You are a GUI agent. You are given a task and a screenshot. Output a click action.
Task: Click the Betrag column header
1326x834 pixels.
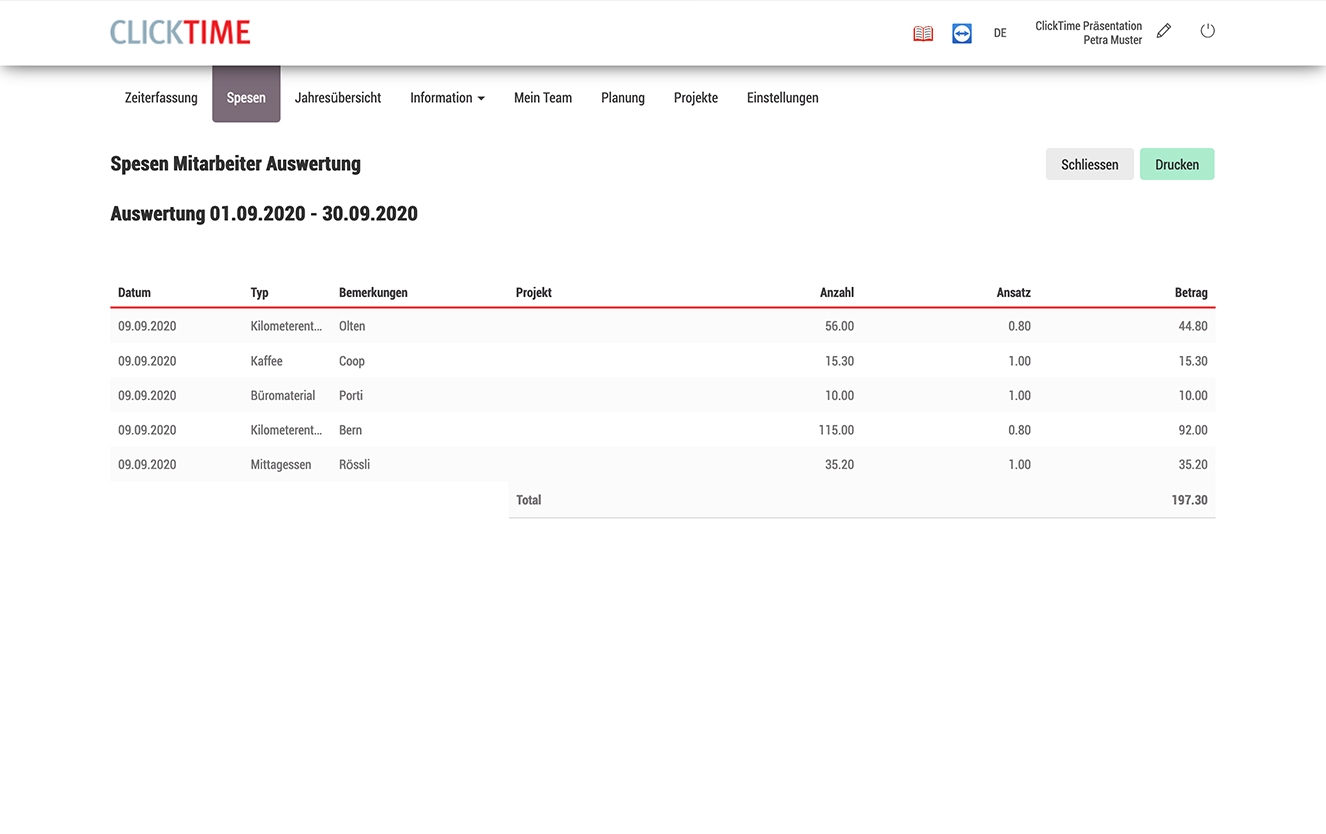point(1191,293)
